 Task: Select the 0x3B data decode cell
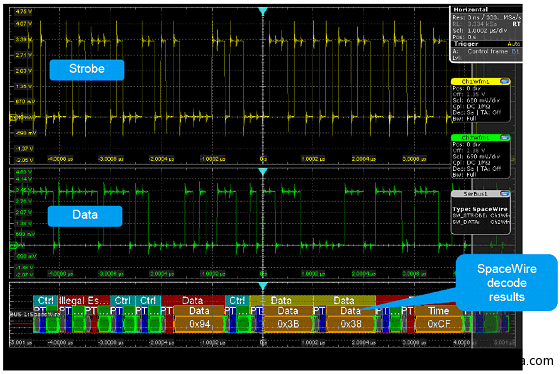tap(288, 324)
